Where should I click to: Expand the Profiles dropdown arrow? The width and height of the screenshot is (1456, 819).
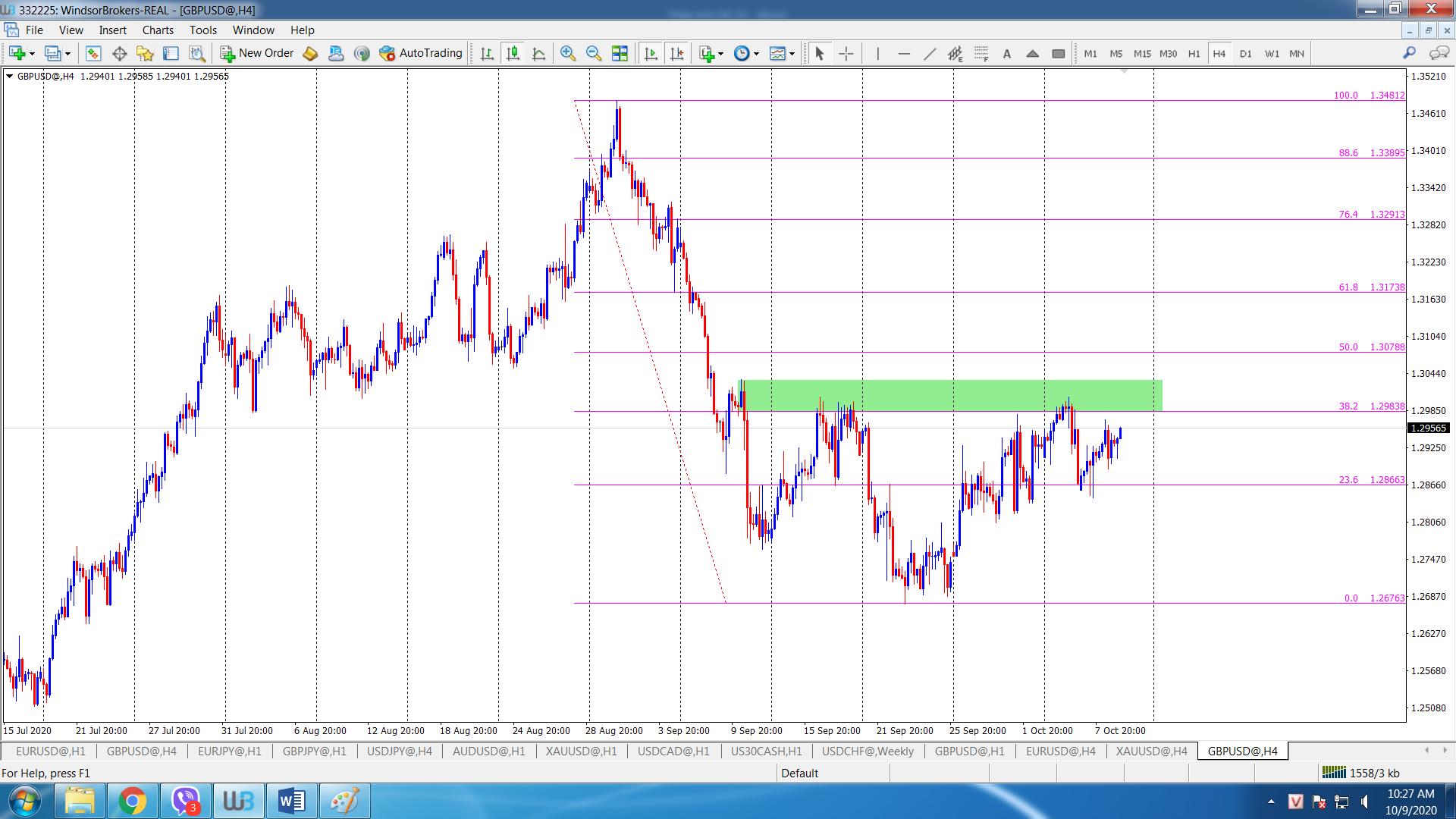(x=67, y=53)
